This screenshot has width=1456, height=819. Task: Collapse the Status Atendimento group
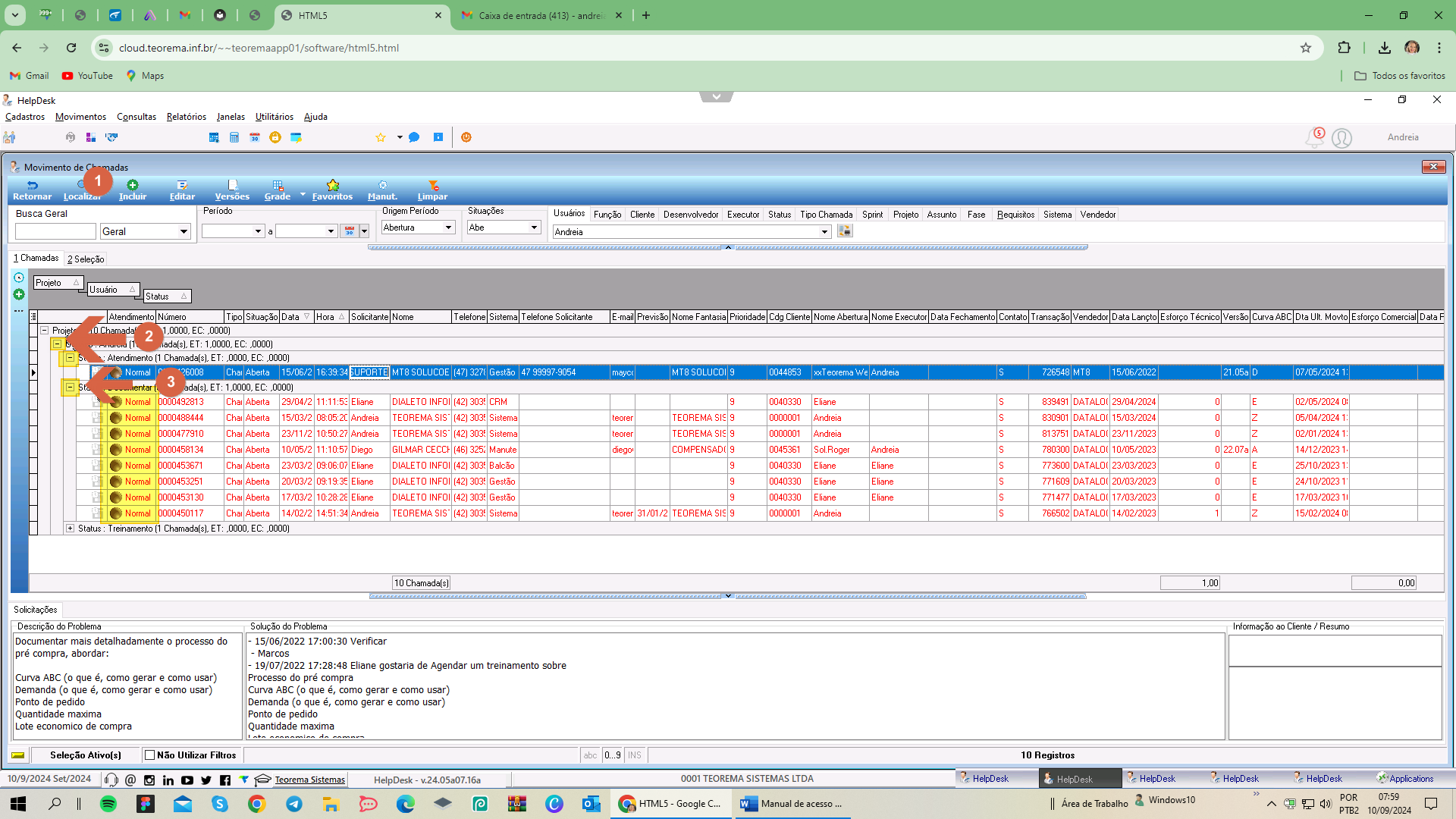click(x=70, y=358)
